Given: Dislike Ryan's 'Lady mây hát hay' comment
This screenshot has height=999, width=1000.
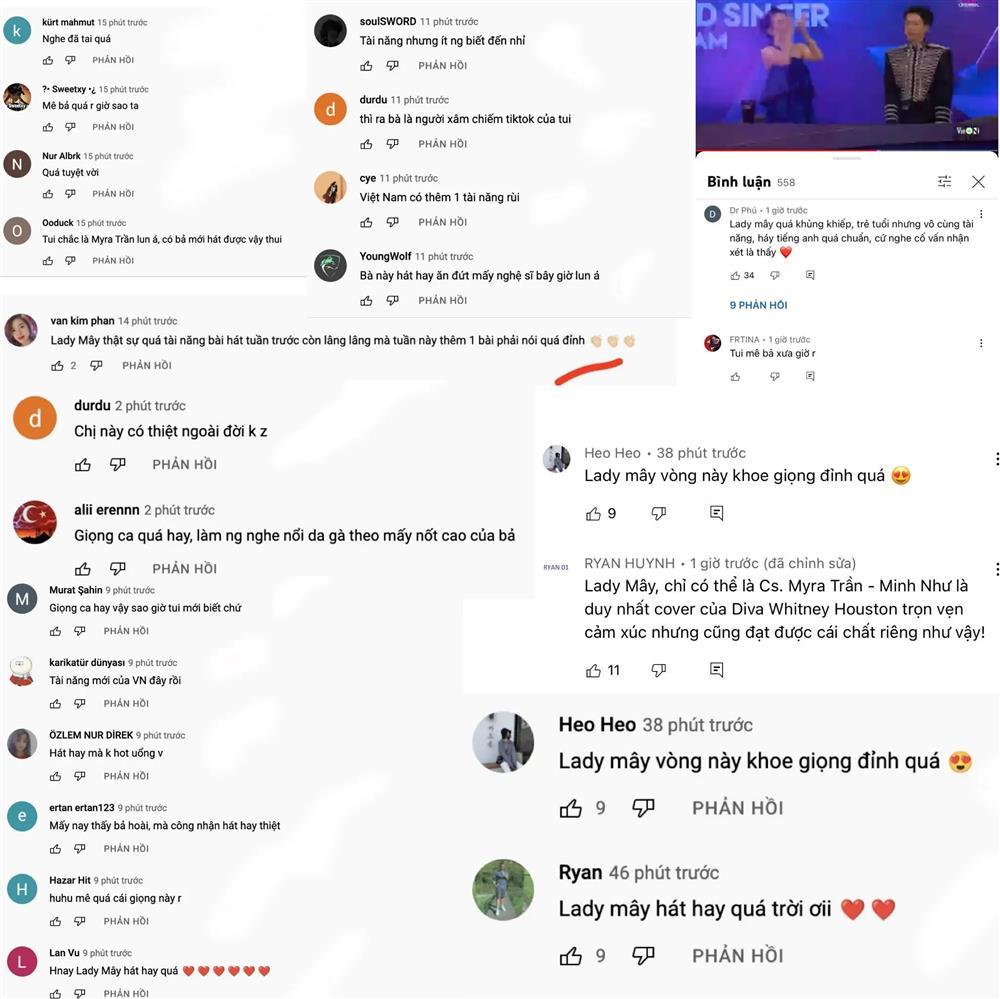Looking at the screenshot, I should pos(643,955).
